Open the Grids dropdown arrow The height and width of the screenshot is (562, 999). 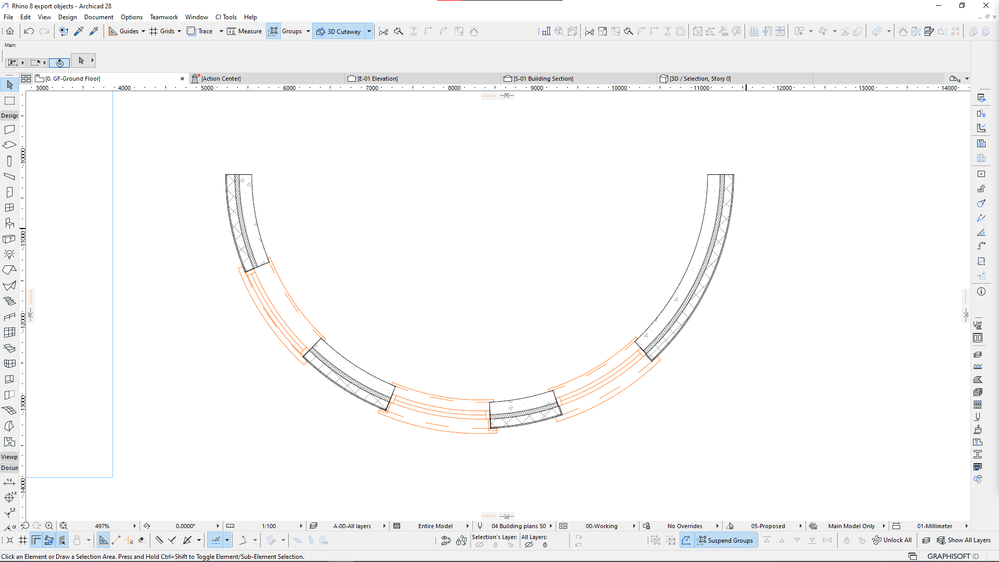[x=179, y=31]
